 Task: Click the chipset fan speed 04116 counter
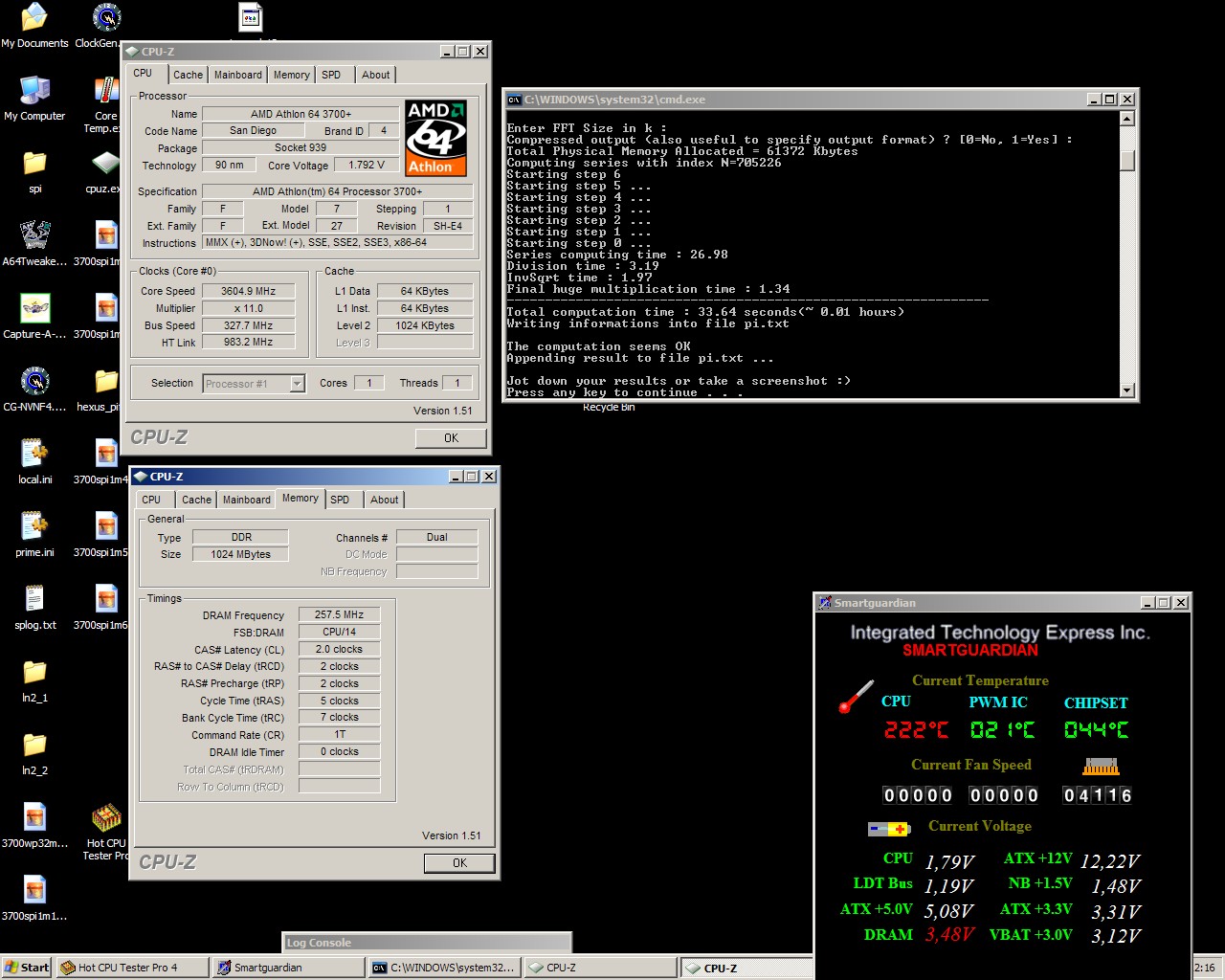point(1098,795)
